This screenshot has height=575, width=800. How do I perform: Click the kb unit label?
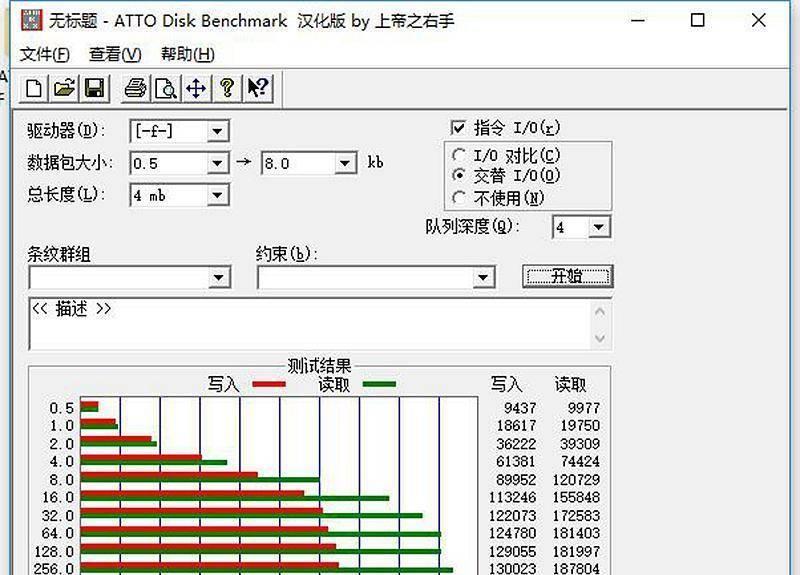[x=376, y=162]
